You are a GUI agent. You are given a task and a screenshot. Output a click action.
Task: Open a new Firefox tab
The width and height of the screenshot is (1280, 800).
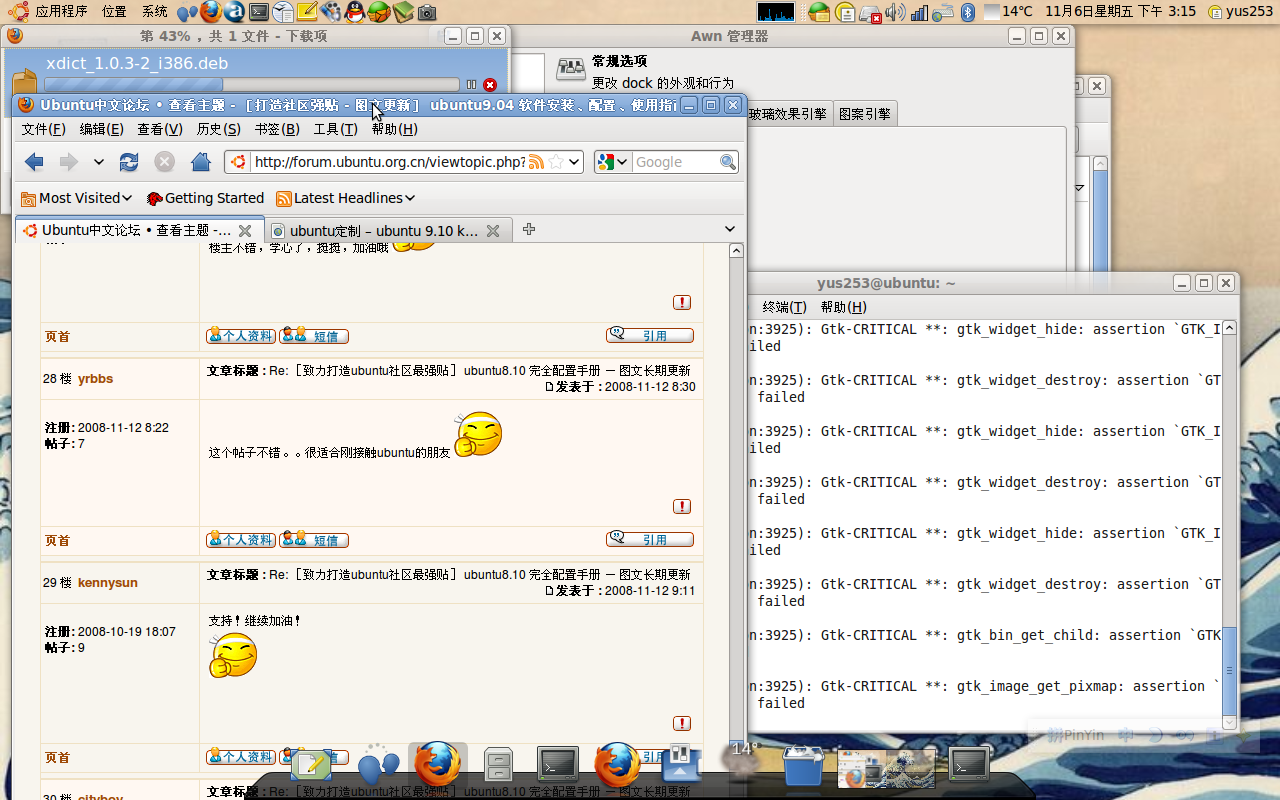[x=529, y=230]
